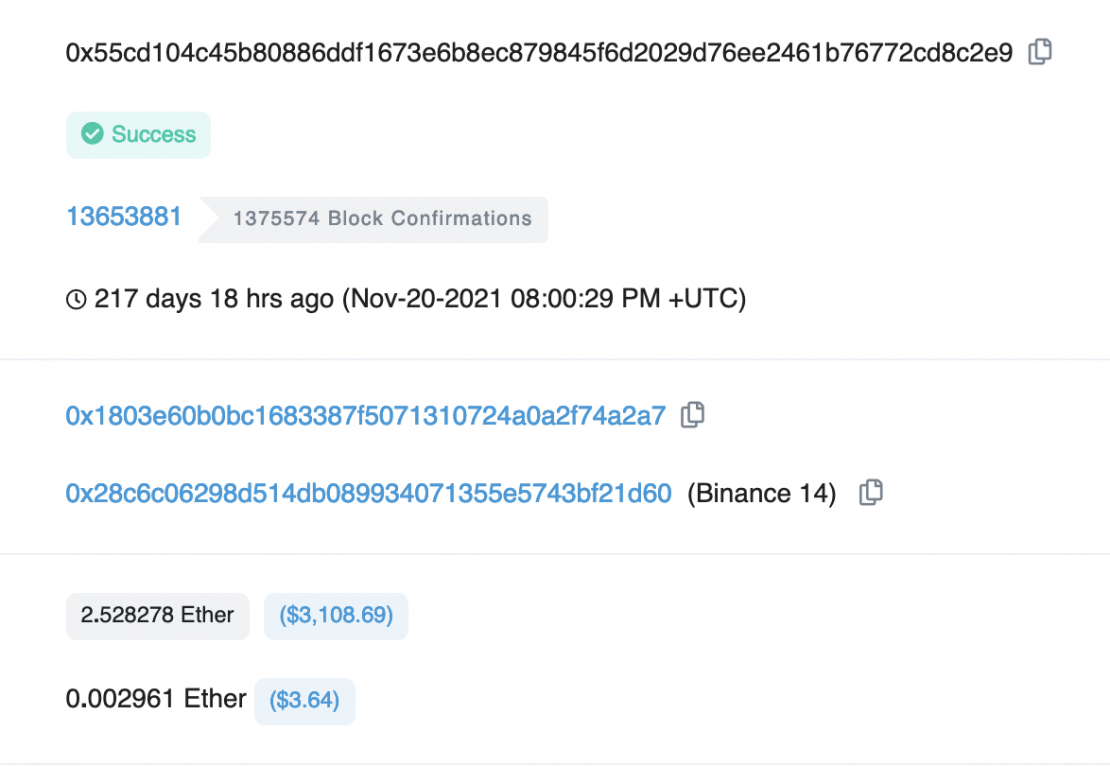The width and height of the screenshot is (1110, 766).
Task: Click the 2.528278 Ether value badge
Action: 157,615
